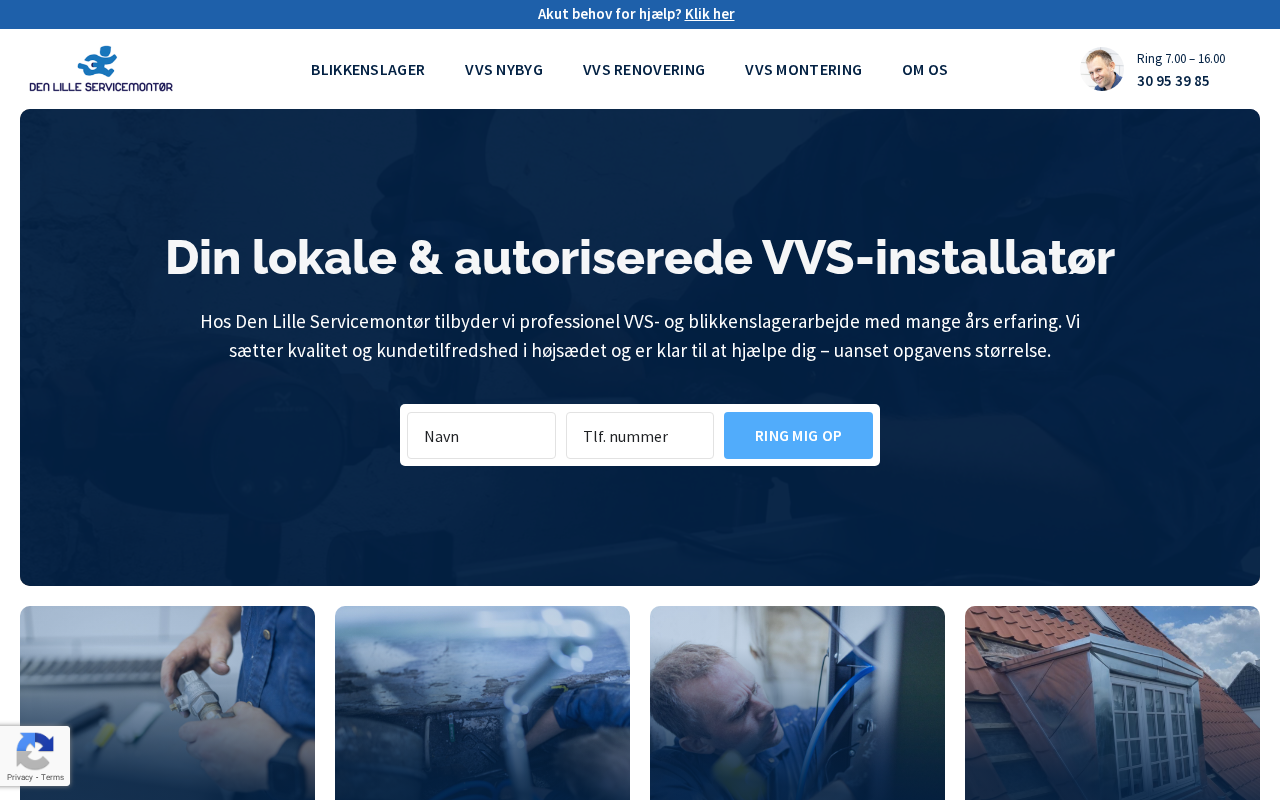Click the technician avatar photo in header
The width and height of the screenshot is (1280, 800).
pos(1102,69)
